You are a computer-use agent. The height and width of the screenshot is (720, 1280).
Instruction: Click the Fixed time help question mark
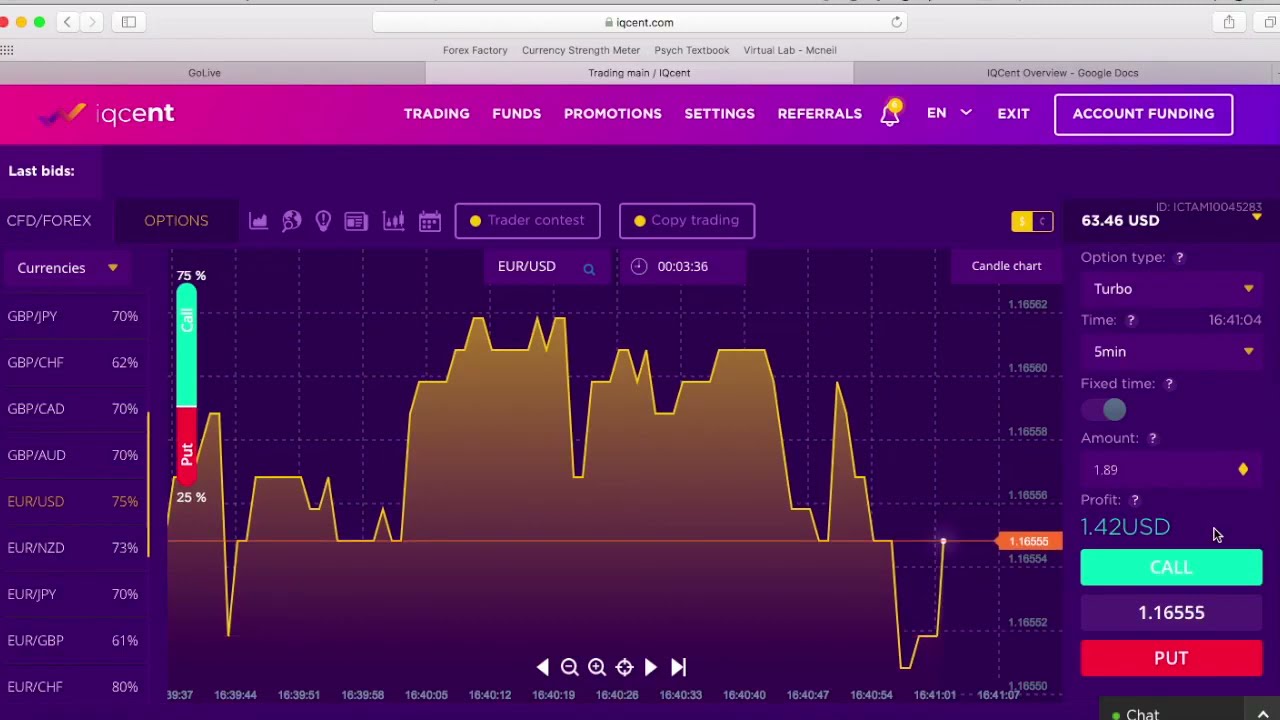point(1169,384)
